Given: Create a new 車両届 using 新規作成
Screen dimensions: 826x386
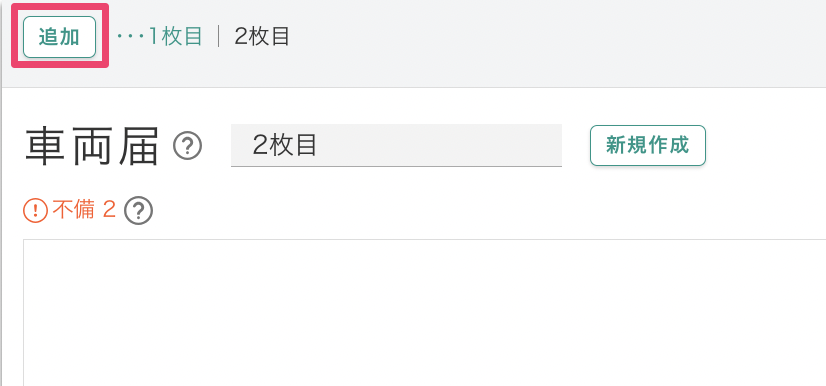Looking at the screenshot, I should pos(647,145).
